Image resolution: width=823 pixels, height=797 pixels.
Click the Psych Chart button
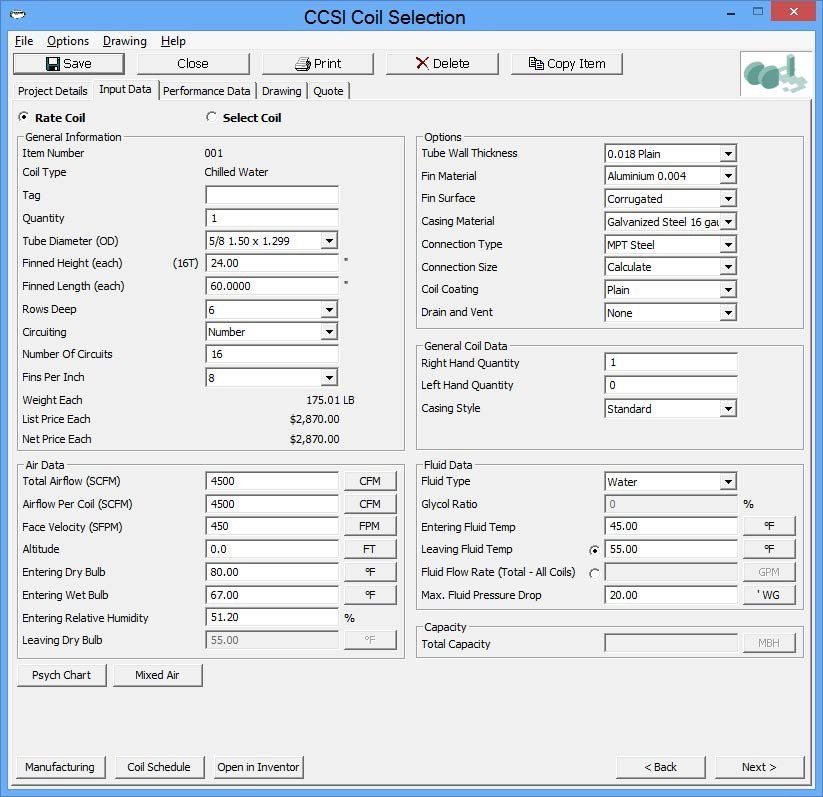61,674
